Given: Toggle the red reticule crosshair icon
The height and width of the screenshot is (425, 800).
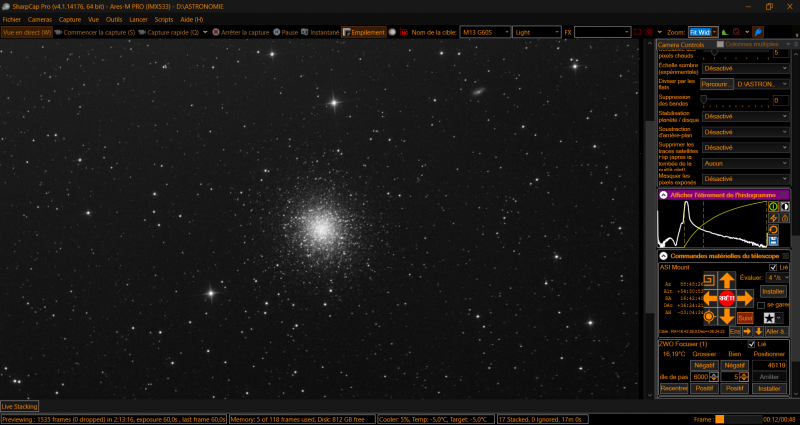Looking at the screenshot, I should (649, 32).
